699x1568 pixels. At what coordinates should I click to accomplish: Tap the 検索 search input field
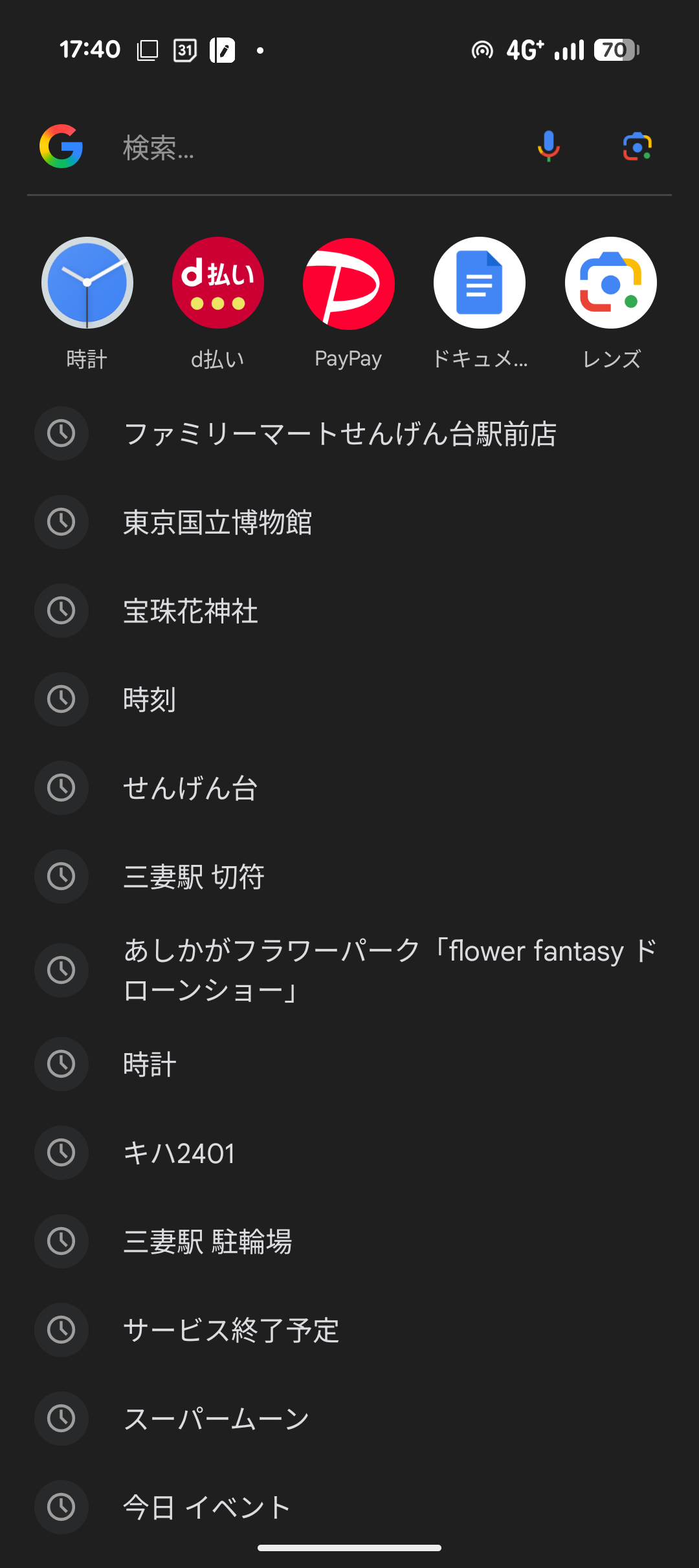311,148
